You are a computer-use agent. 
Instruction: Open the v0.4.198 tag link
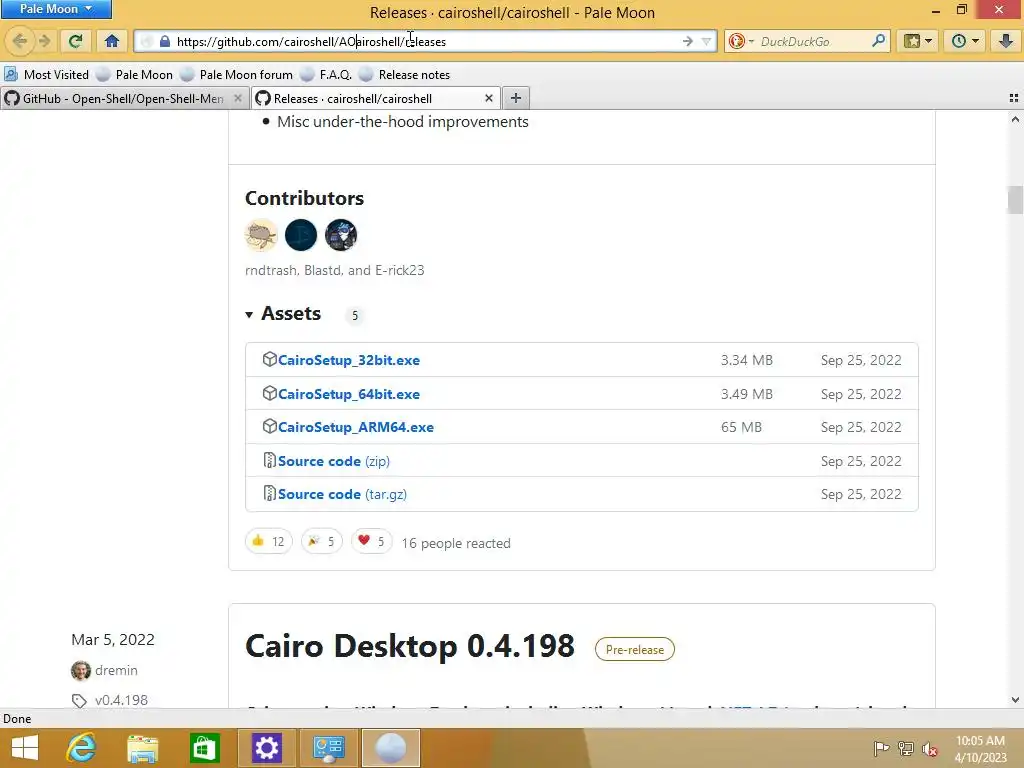(x=121, y=700)
